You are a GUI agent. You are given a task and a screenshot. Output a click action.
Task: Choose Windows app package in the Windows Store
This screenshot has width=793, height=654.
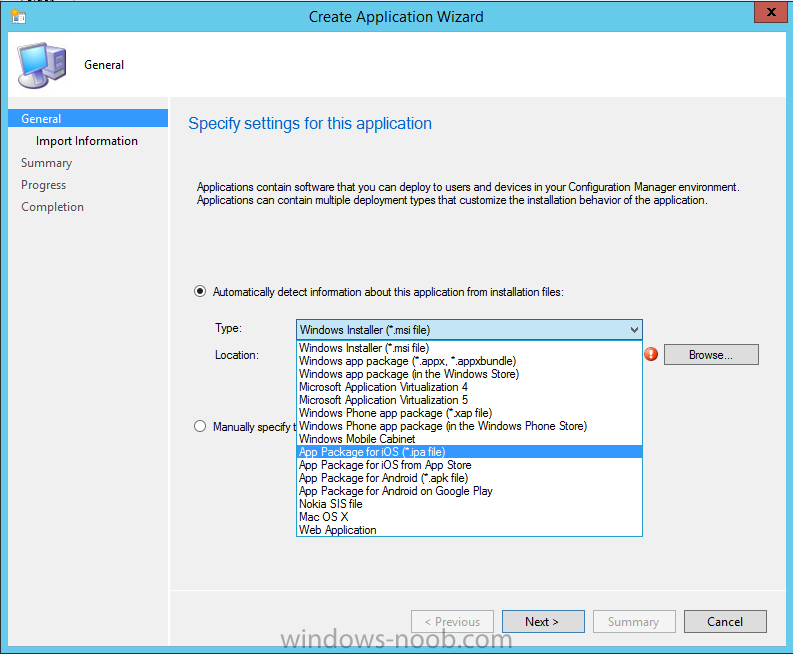point(469,374)
